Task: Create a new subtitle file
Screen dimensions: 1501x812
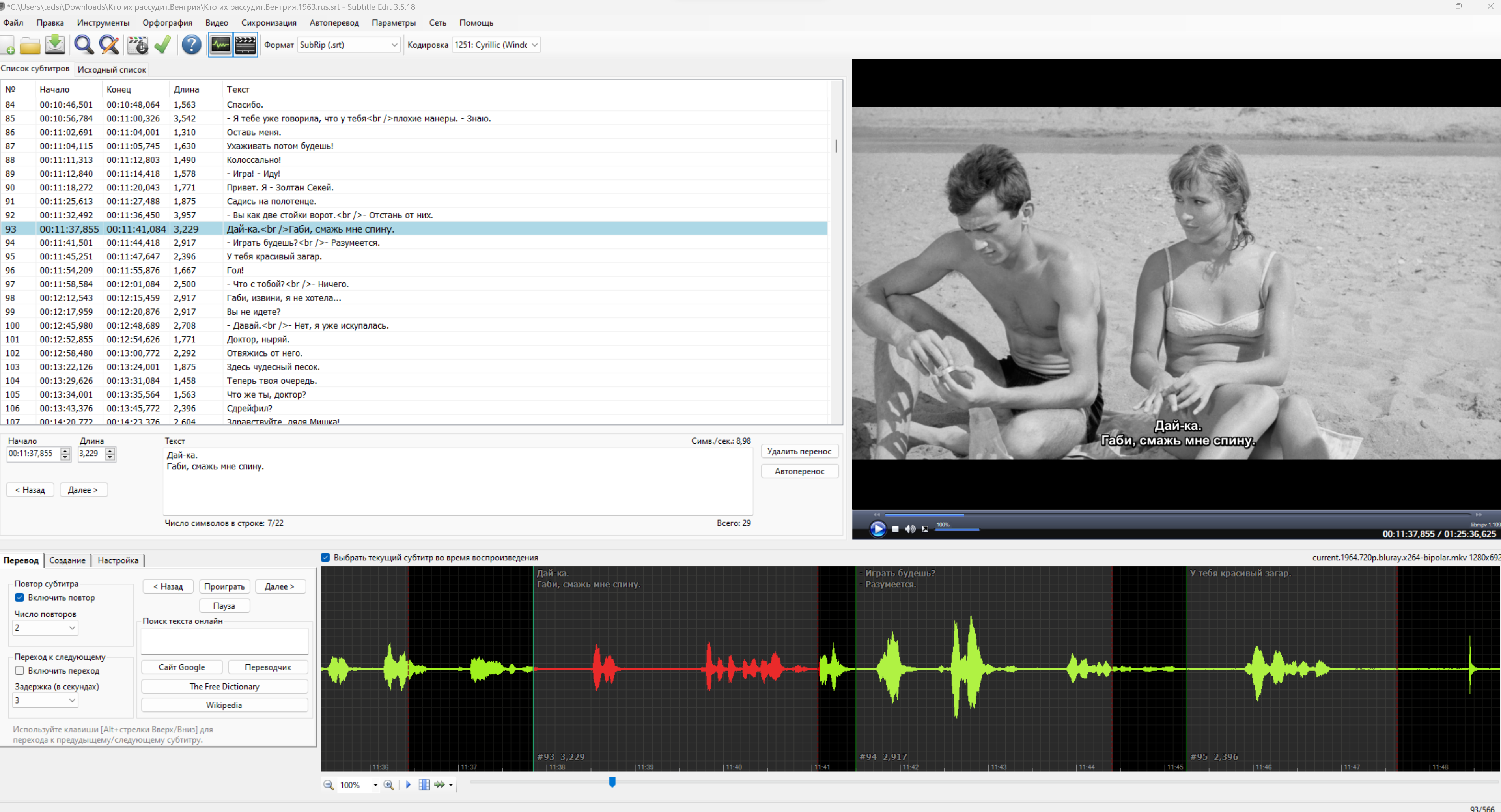Action: click(7, 45)
